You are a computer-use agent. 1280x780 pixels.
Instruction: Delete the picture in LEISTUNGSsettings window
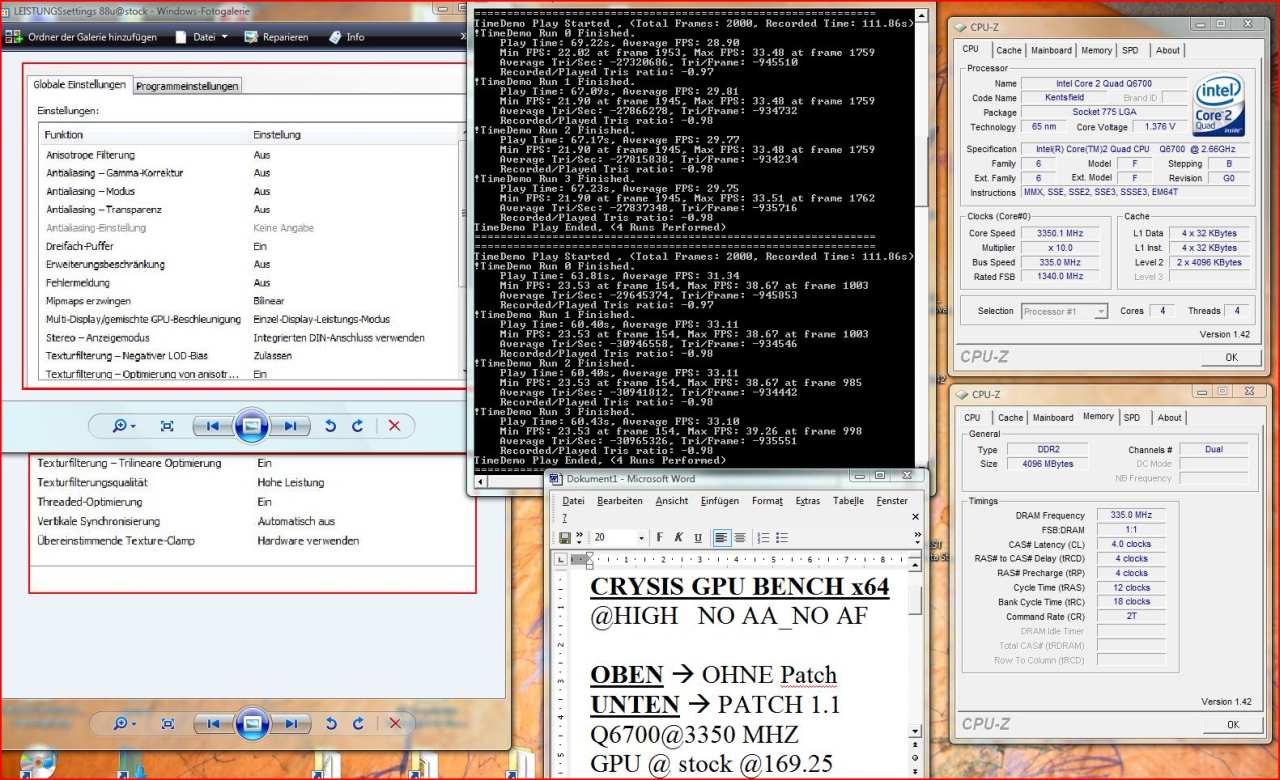[x=394, y=426]
